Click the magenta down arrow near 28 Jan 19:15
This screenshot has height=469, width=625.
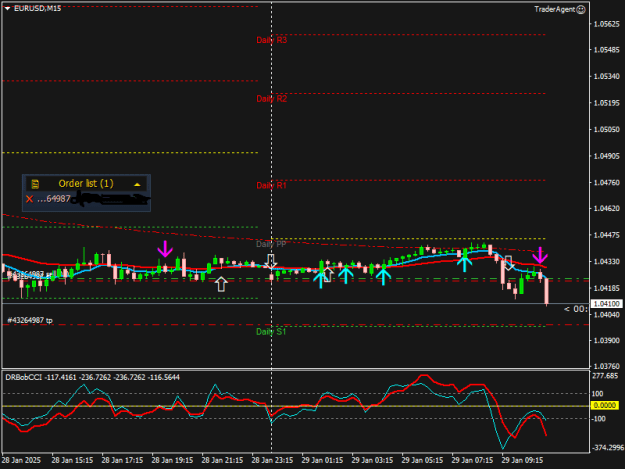pos(165,249)
